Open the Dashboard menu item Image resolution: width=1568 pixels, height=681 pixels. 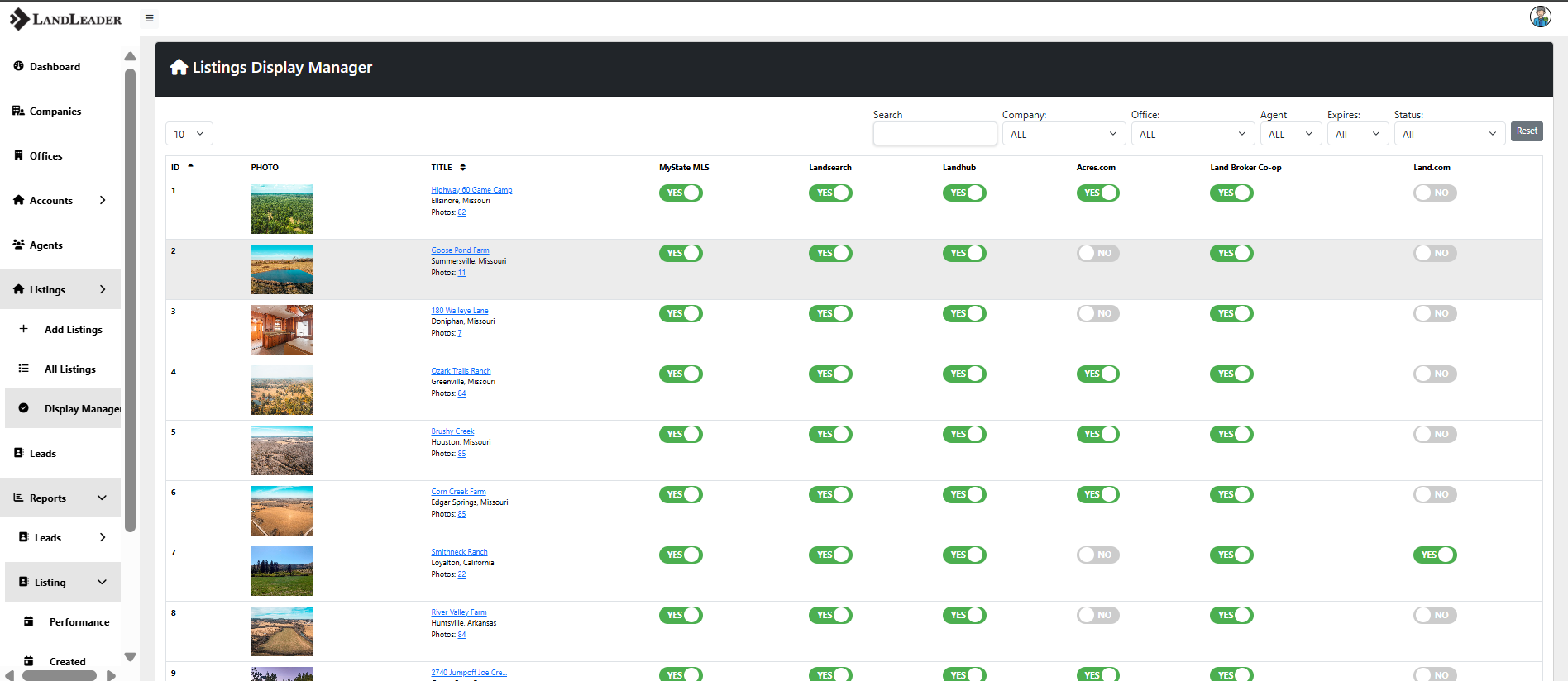tap(60, 66)
